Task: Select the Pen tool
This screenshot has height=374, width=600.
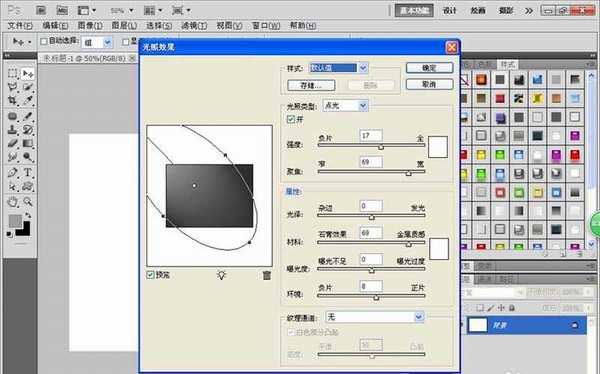Action: point(13,172)
